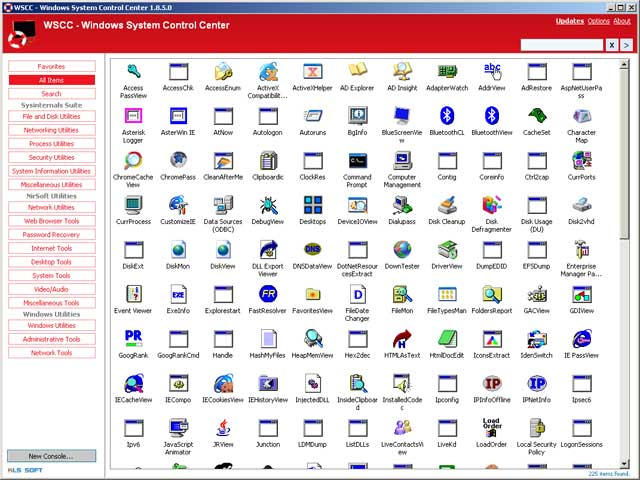Image resolution: width=640 pixels, height=480 pixels.
Task: Launch Event Viewer icon
Action: [x=133, y=294]
